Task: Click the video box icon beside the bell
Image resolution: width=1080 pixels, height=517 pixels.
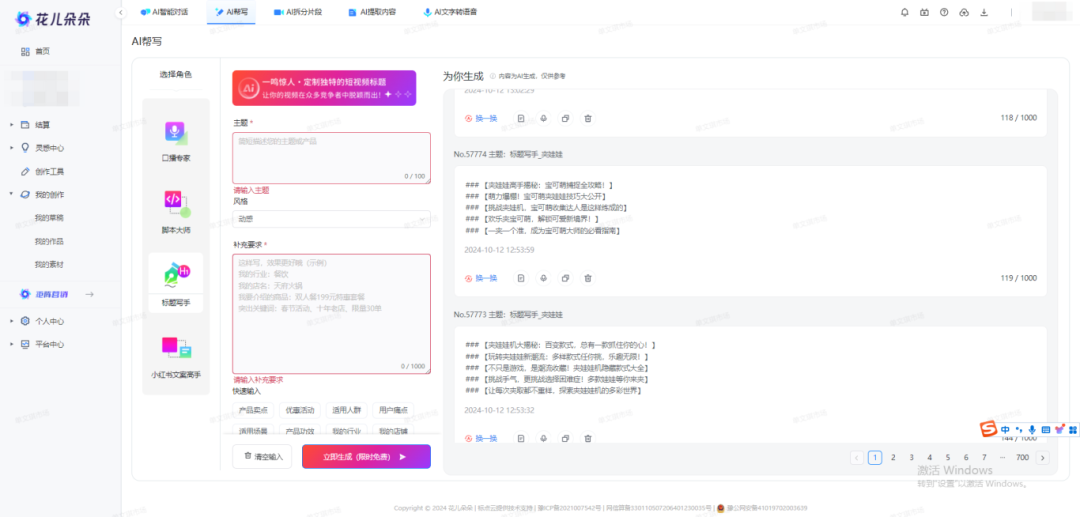Action: [x=924, y=12]
